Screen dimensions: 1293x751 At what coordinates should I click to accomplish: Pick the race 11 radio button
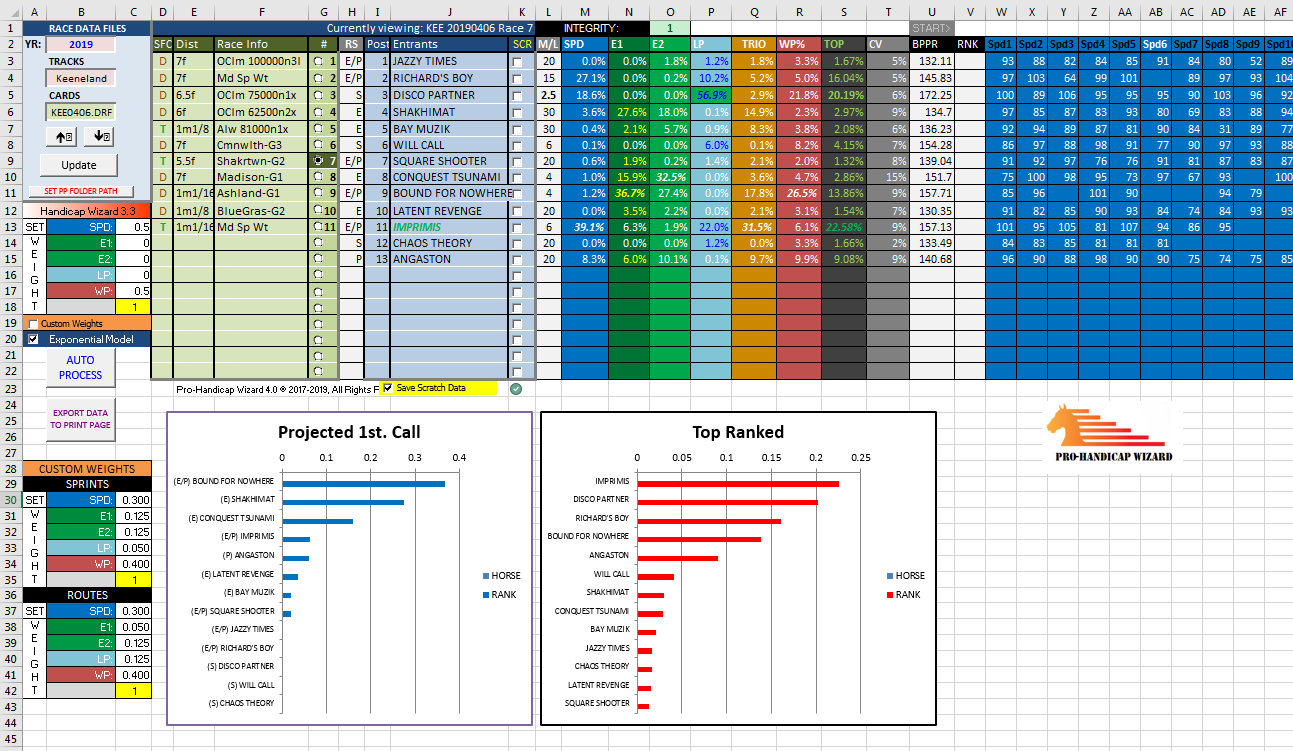point(319,227)
